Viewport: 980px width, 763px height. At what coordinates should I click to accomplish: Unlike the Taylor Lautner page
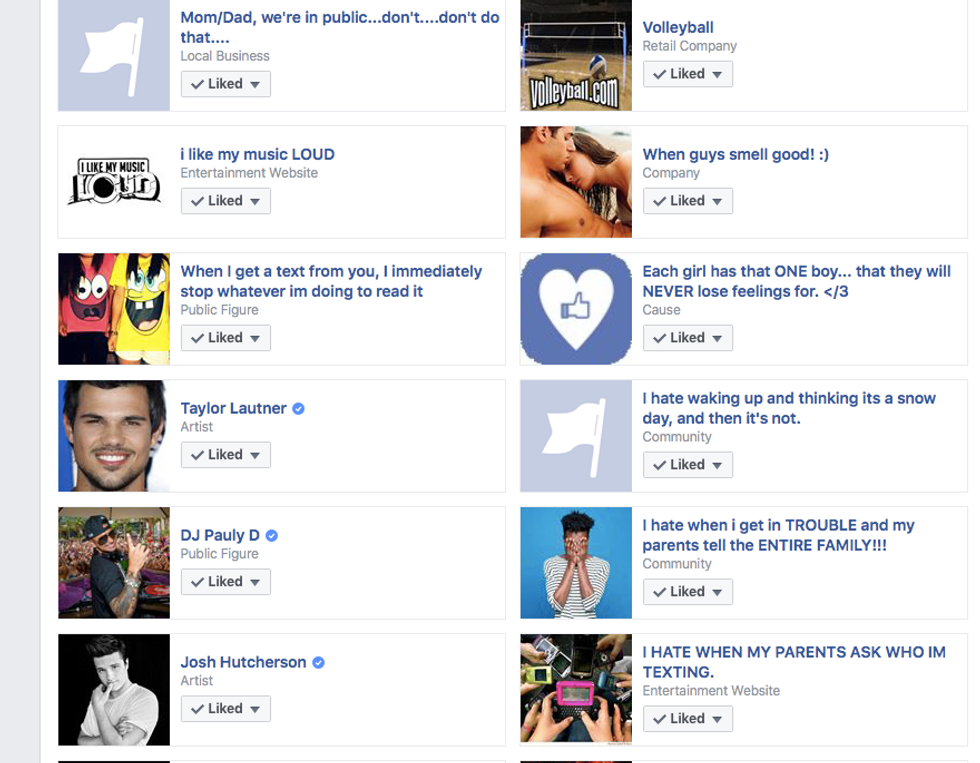pyautogui.click(x=226, y=455)
